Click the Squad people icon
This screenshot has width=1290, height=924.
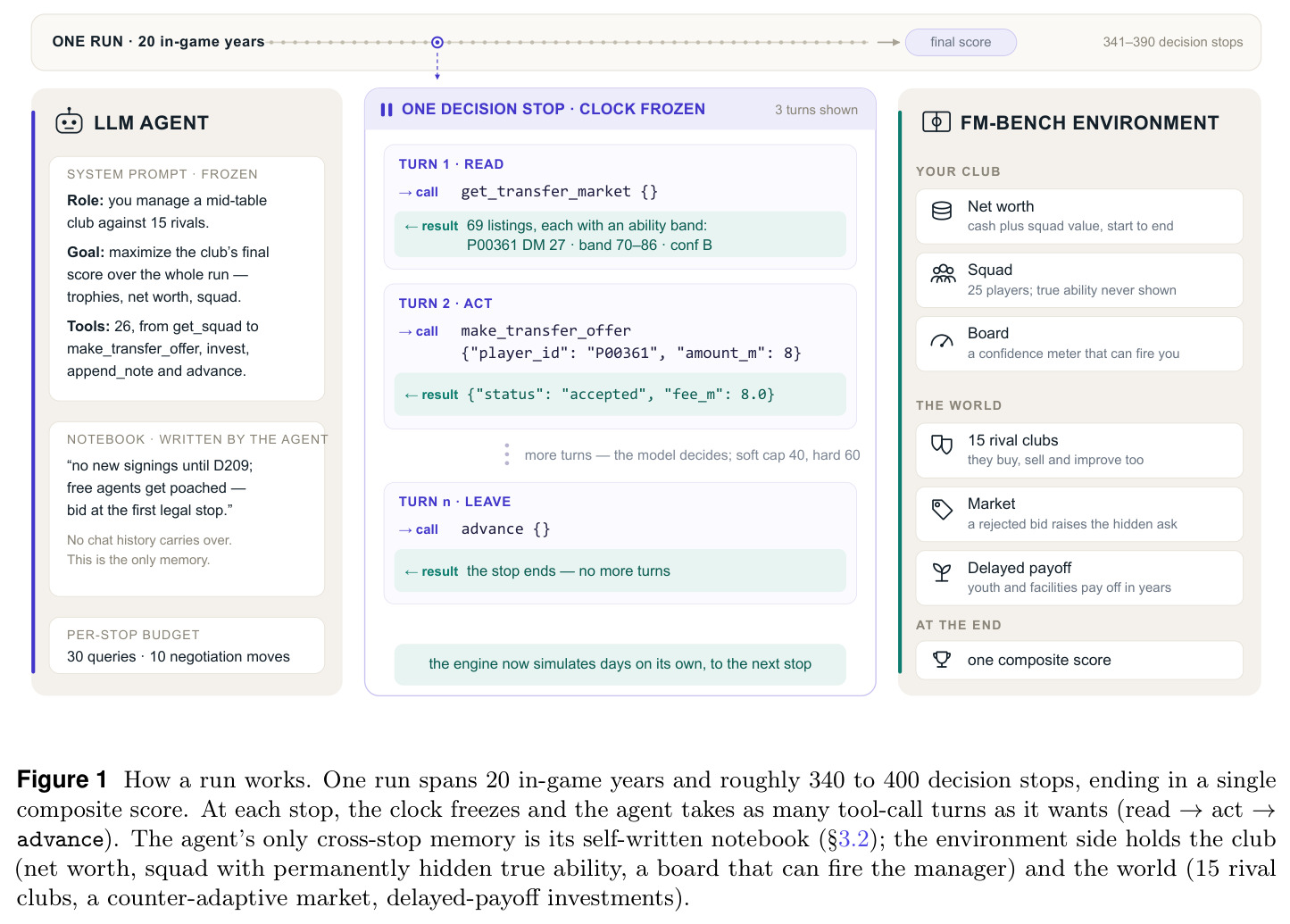point(943,274)
